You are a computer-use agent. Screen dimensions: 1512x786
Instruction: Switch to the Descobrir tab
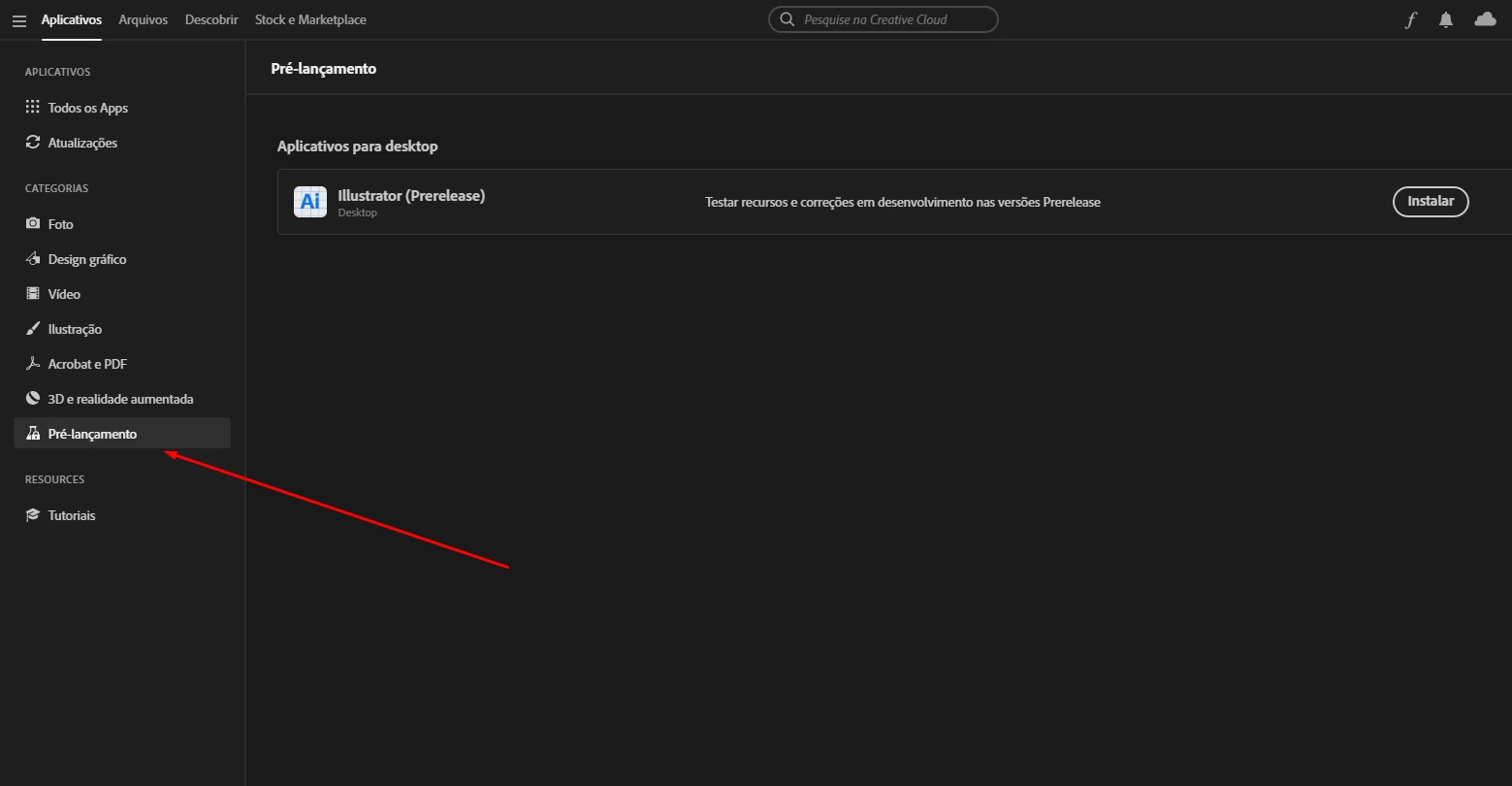pos(211,19)
